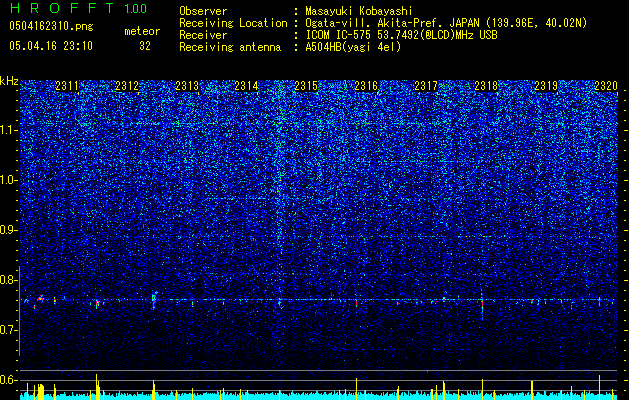The width and height of the screenshot is (629, 400).
Task: Click the 2318 time marker
Action: point(486,86)
